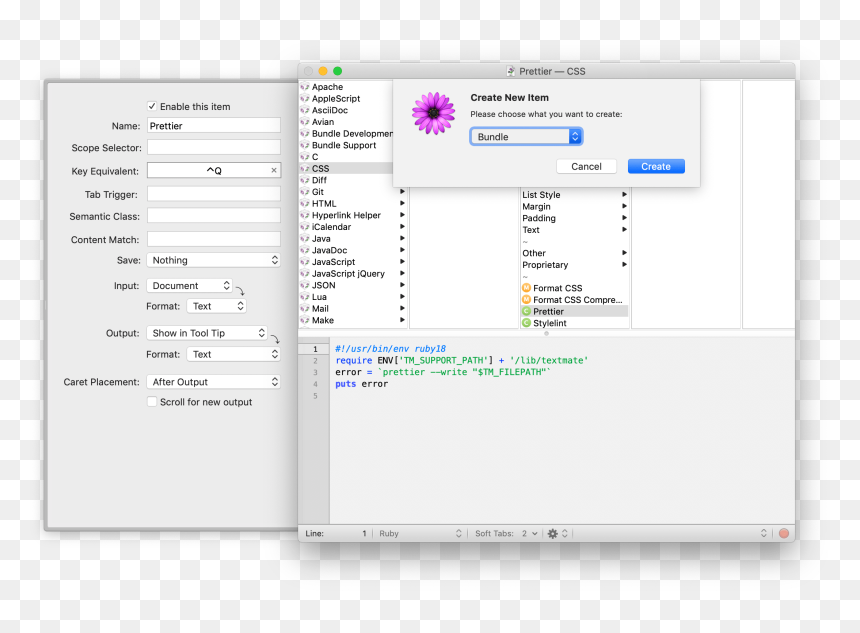The height and width of the screenshot is (633, 860).
Task: Click the Lua bundle icon
Action: point(305,297)
